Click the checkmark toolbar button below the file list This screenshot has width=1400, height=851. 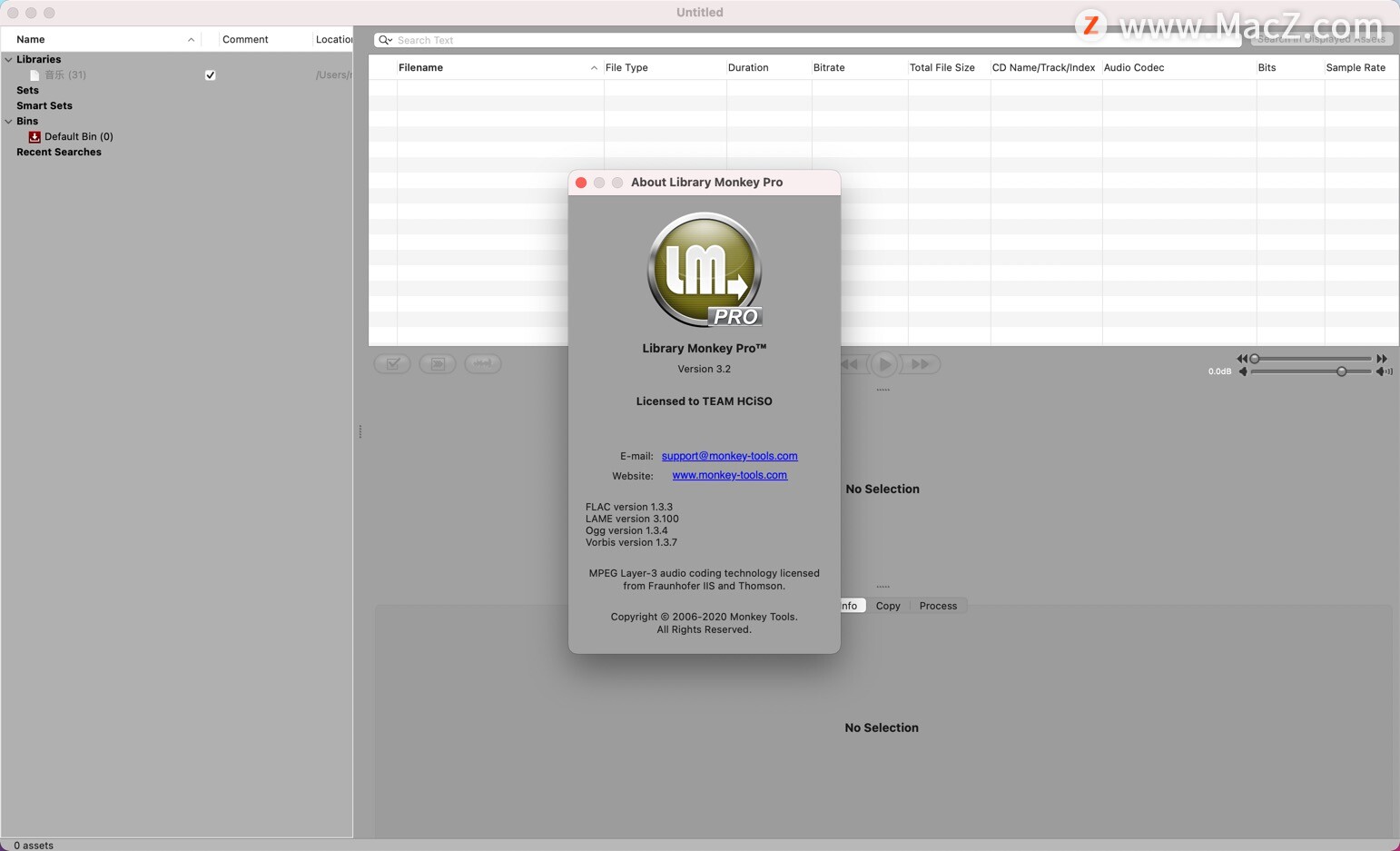coord(392,363)
